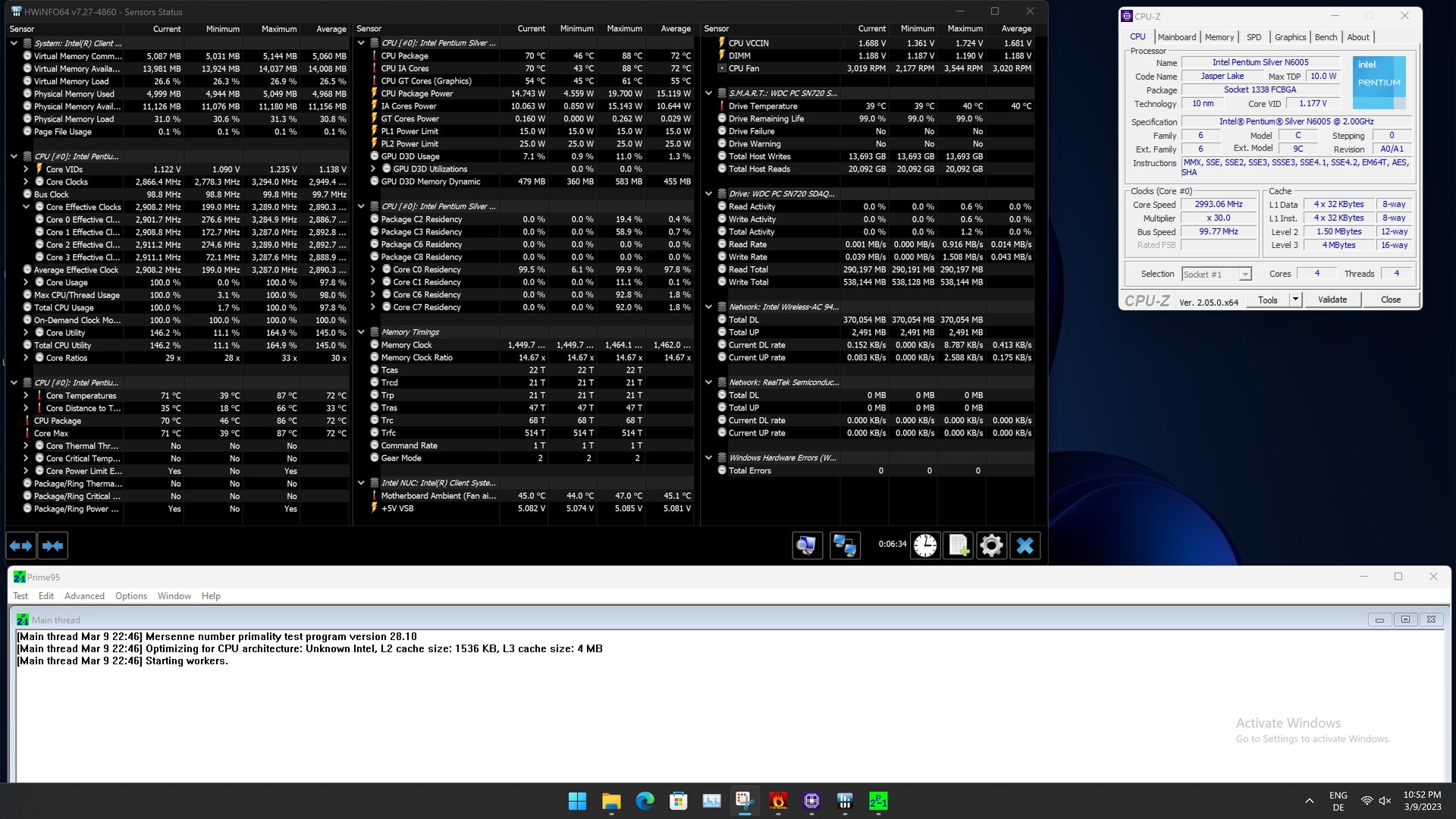
Task: Collapse the Memory Timings sensor group
Action: (x=362, y=332)
